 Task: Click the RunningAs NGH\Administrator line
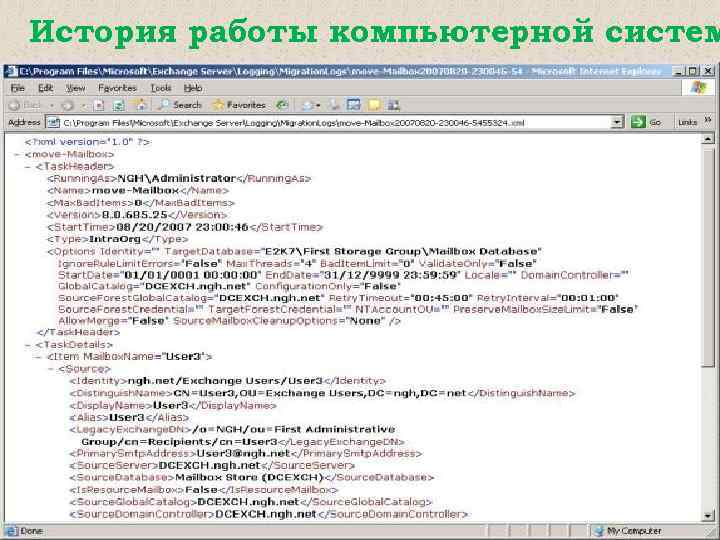pos(179,179)
